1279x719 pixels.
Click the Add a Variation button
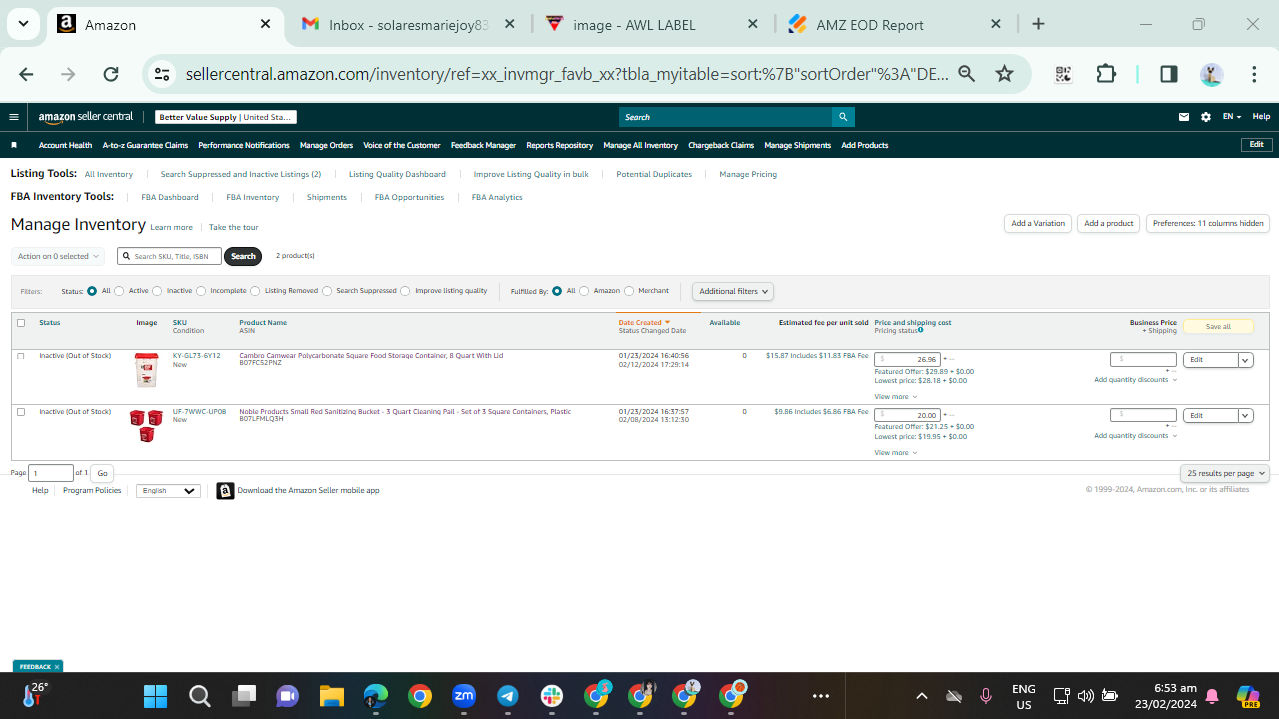click(x=1038, y=223)
